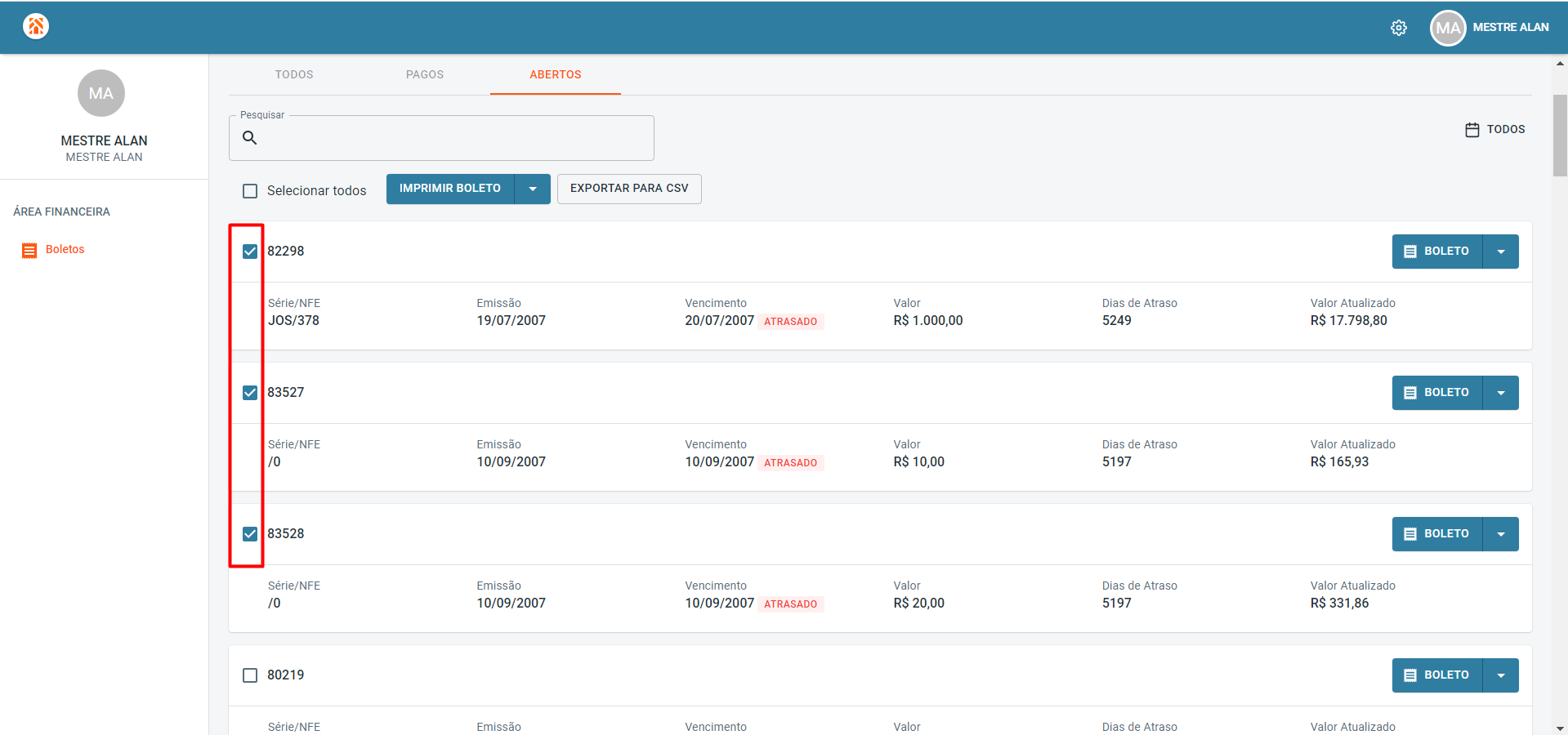This screenshot has height=735, width=1568.
Task: Expand the Boleto dropdown arrow for 83528
Action: pyautogui.click(x=1501, y=534)
